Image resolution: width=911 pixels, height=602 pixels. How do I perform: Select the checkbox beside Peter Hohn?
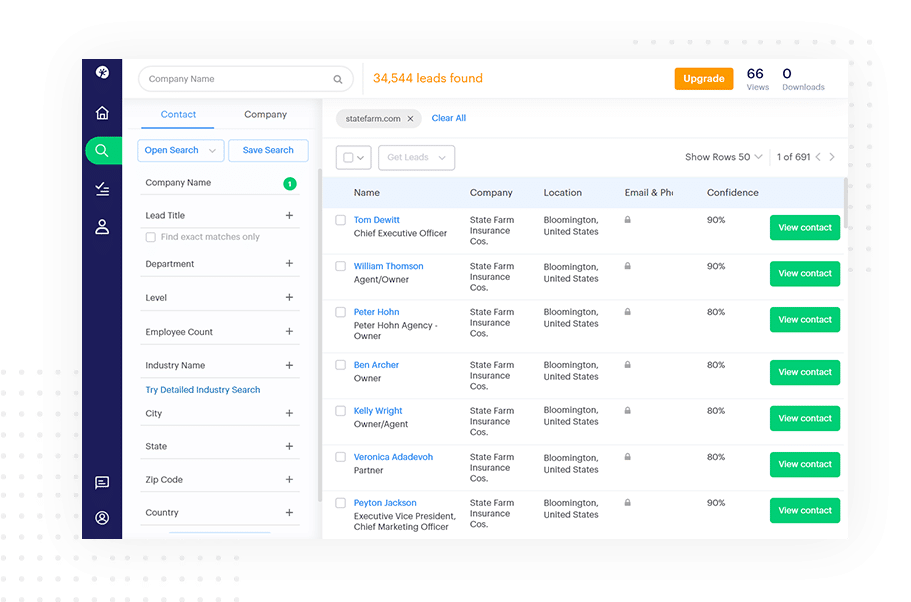340,311
